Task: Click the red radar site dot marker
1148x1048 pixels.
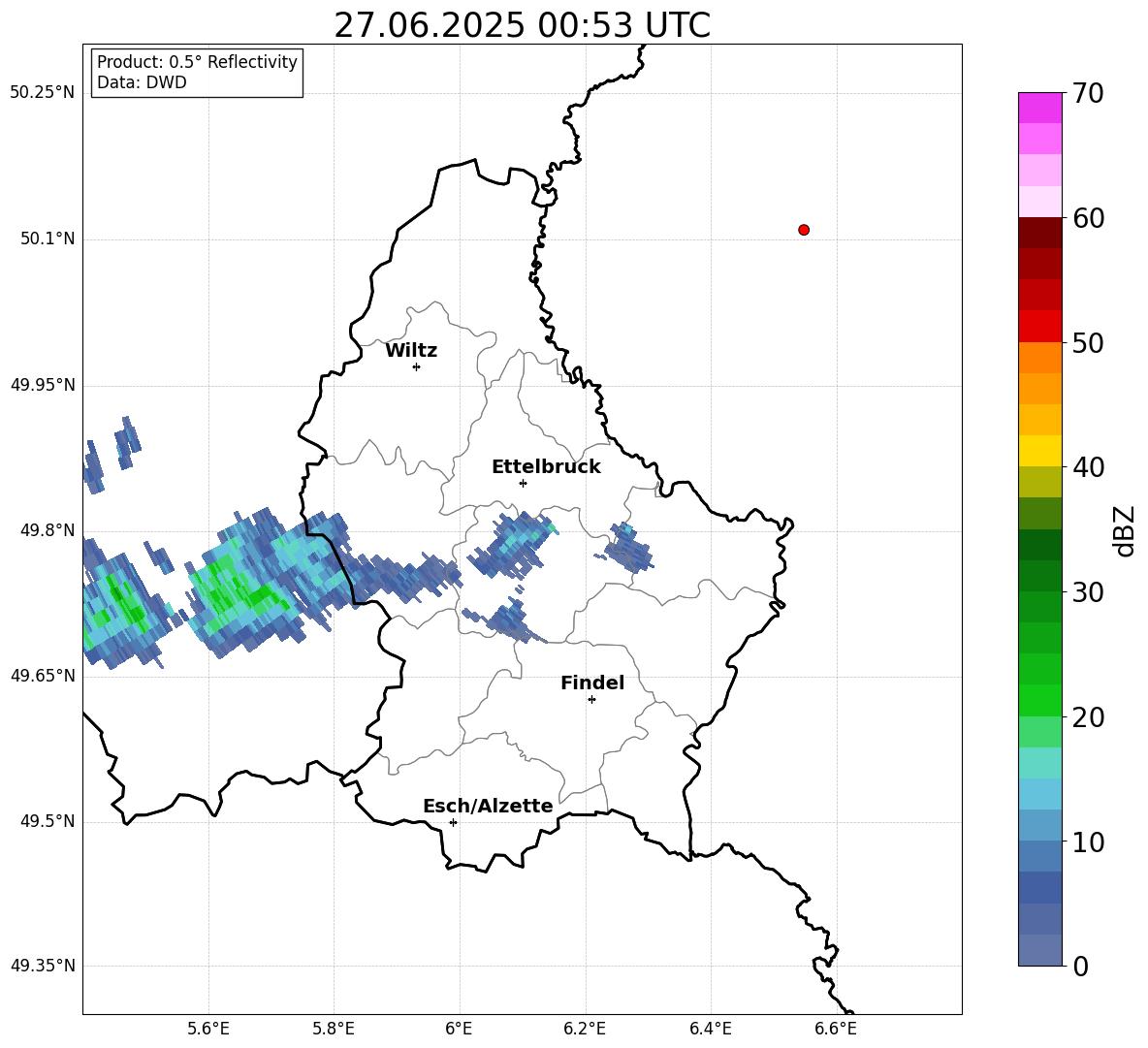Action: (x=804, y=230)
